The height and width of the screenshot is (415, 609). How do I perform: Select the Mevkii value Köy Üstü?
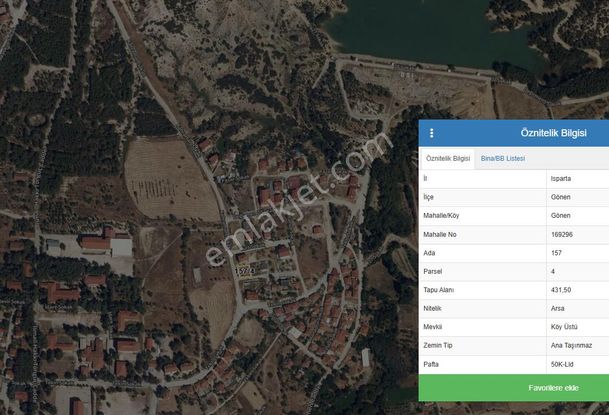coord(564,327)
